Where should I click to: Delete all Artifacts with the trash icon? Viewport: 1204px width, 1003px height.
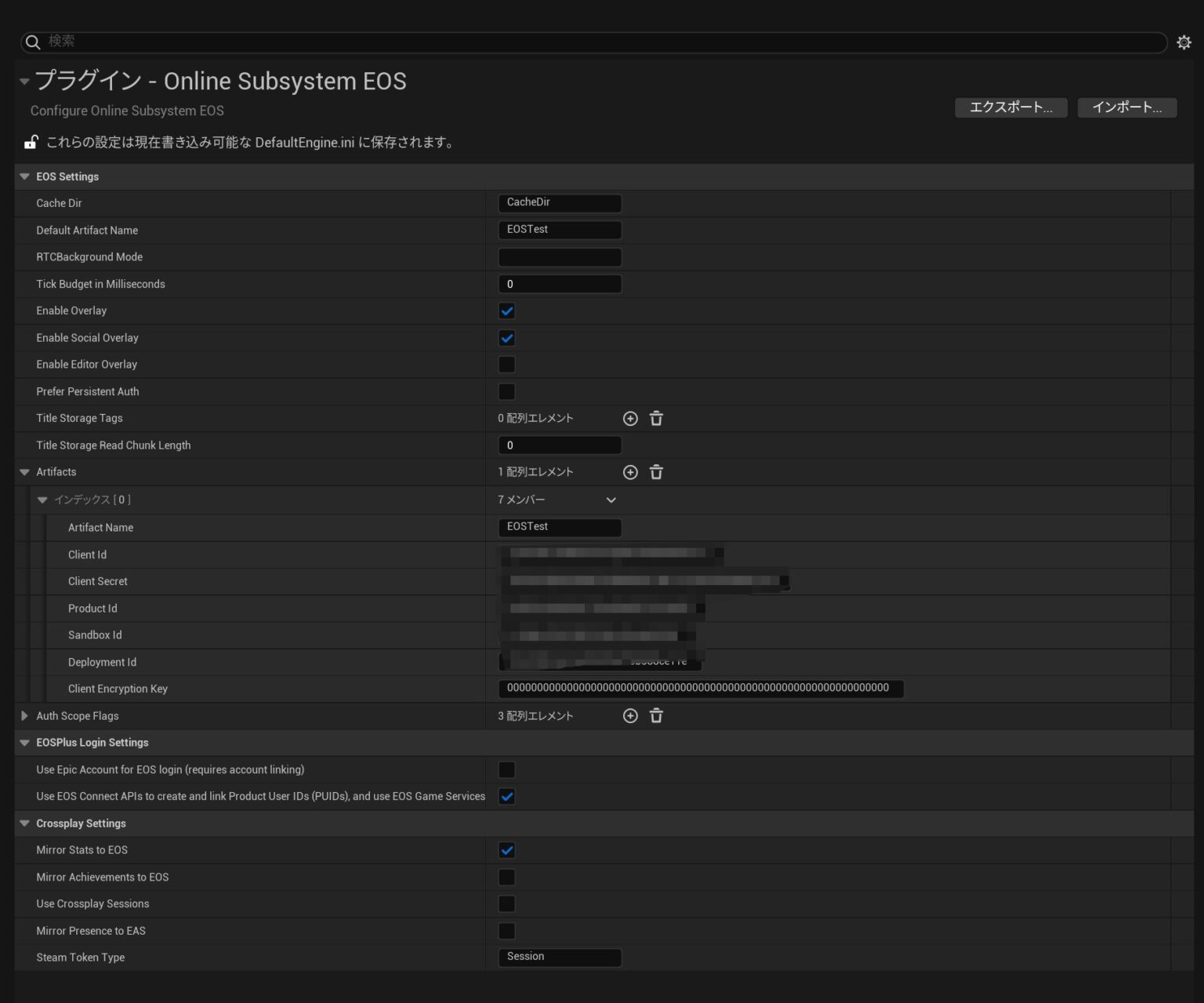(x=656, y=471)
